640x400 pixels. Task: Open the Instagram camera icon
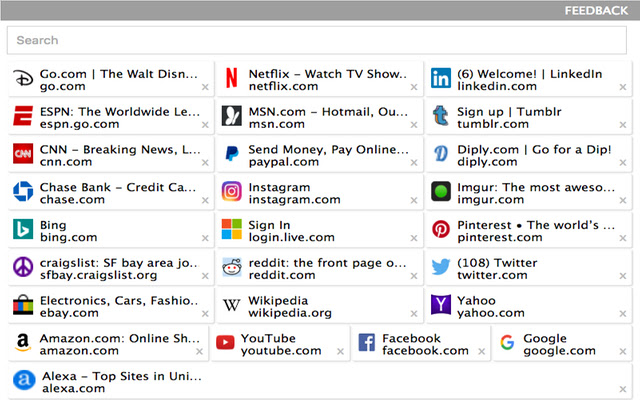coord(231,191)
